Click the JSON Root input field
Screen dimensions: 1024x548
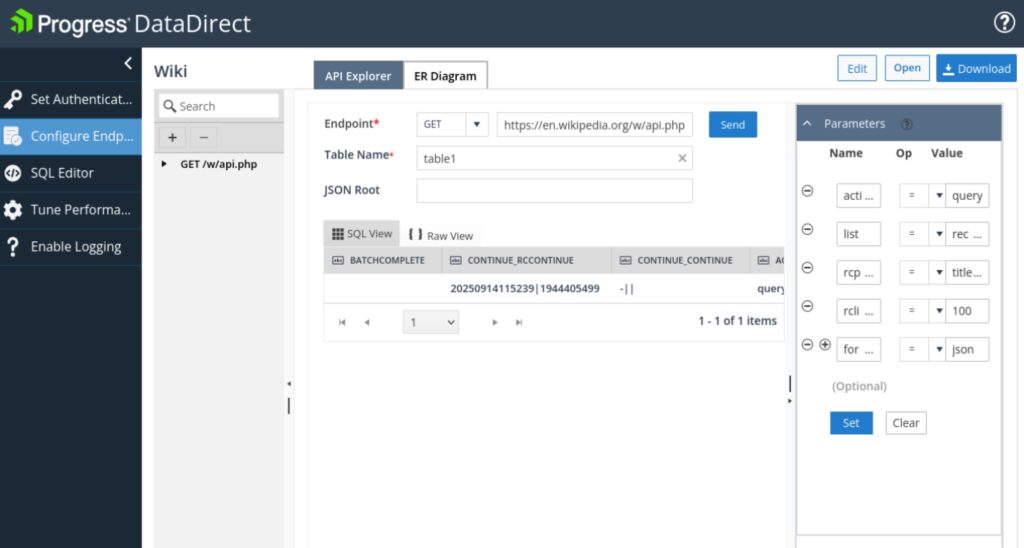(554, 191)
